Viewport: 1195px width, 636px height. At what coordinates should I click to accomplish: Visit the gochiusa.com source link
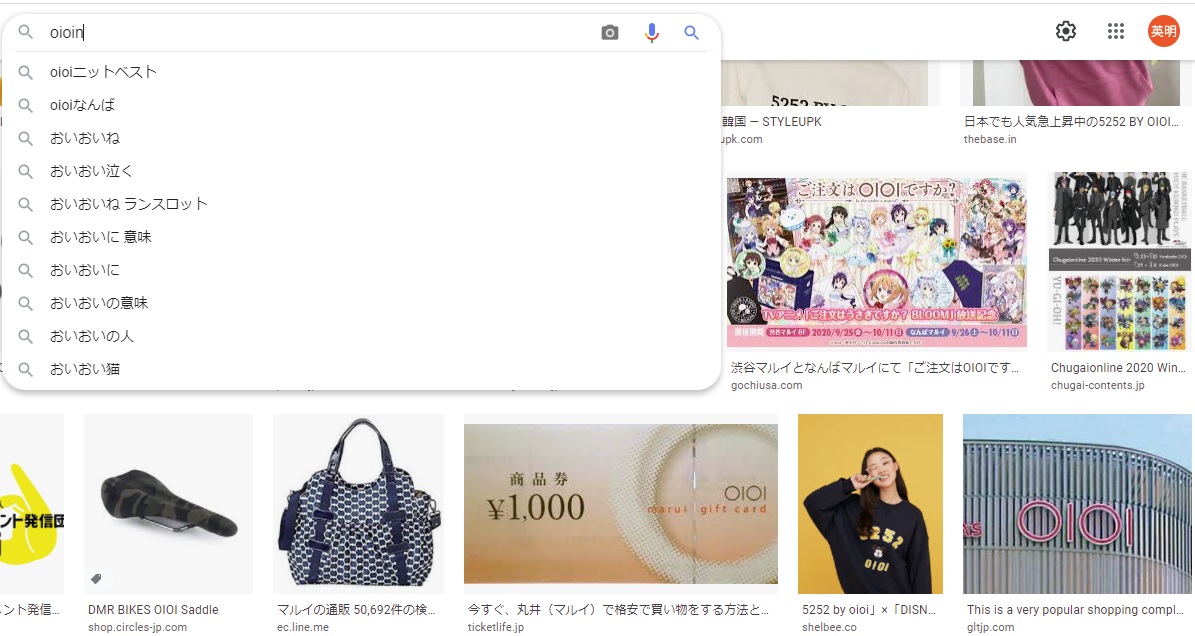[x=766, y=385]
